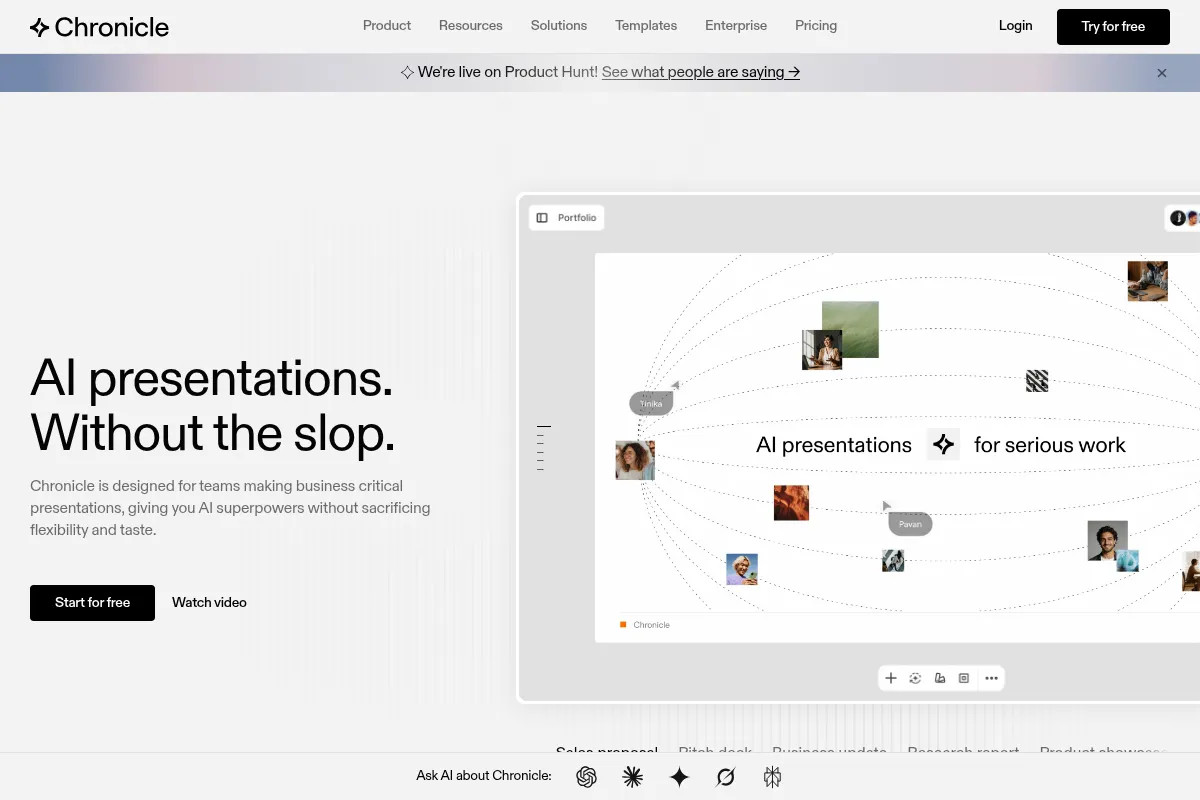Ask Grok about Chronicle via the slashed circle
Viewport: 1200px width, 800px height.
tap(725, 777)
